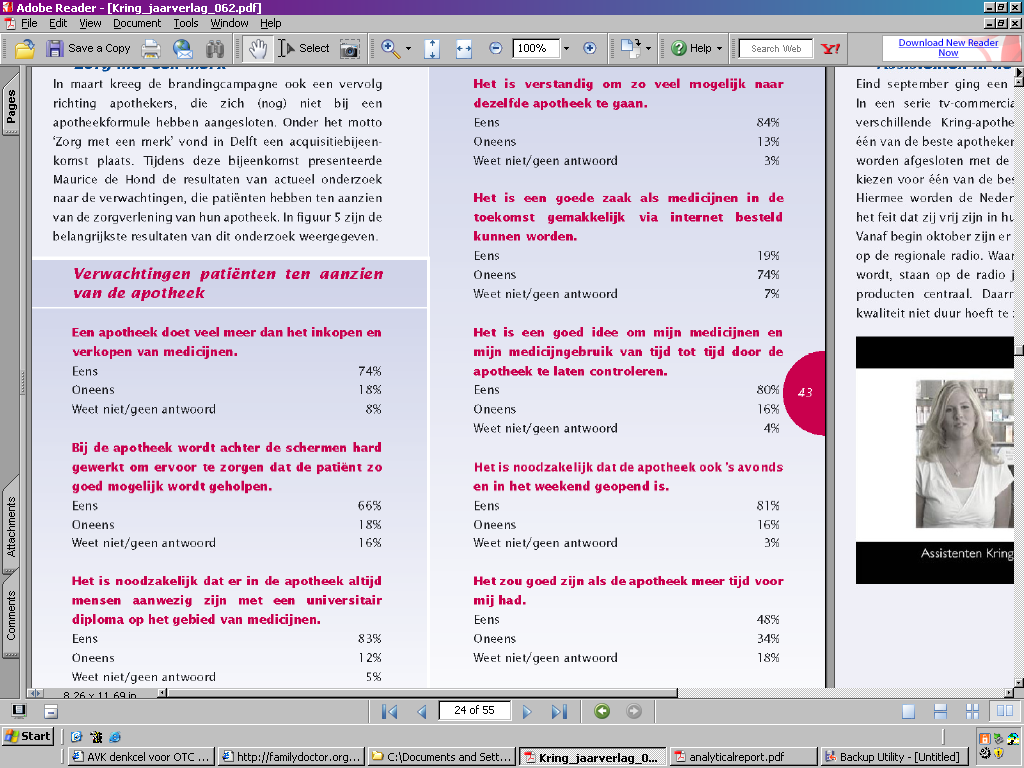1024x768 pixels.
Task: Click the Kring_jaarverlag taskbar button
Action: [593, 757]
